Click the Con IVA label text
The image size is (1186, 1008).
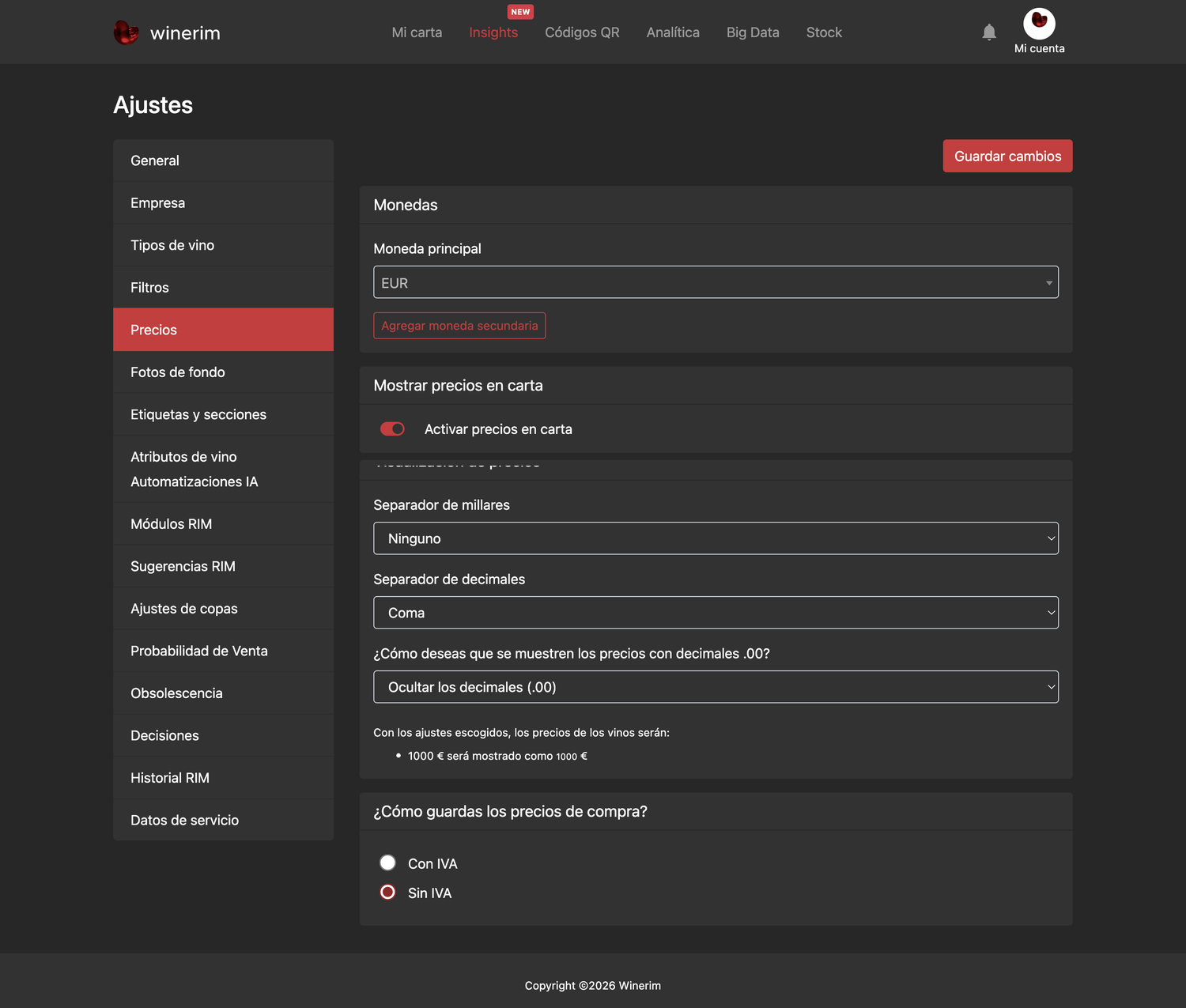pyautogui.click(x=432, y=863)
